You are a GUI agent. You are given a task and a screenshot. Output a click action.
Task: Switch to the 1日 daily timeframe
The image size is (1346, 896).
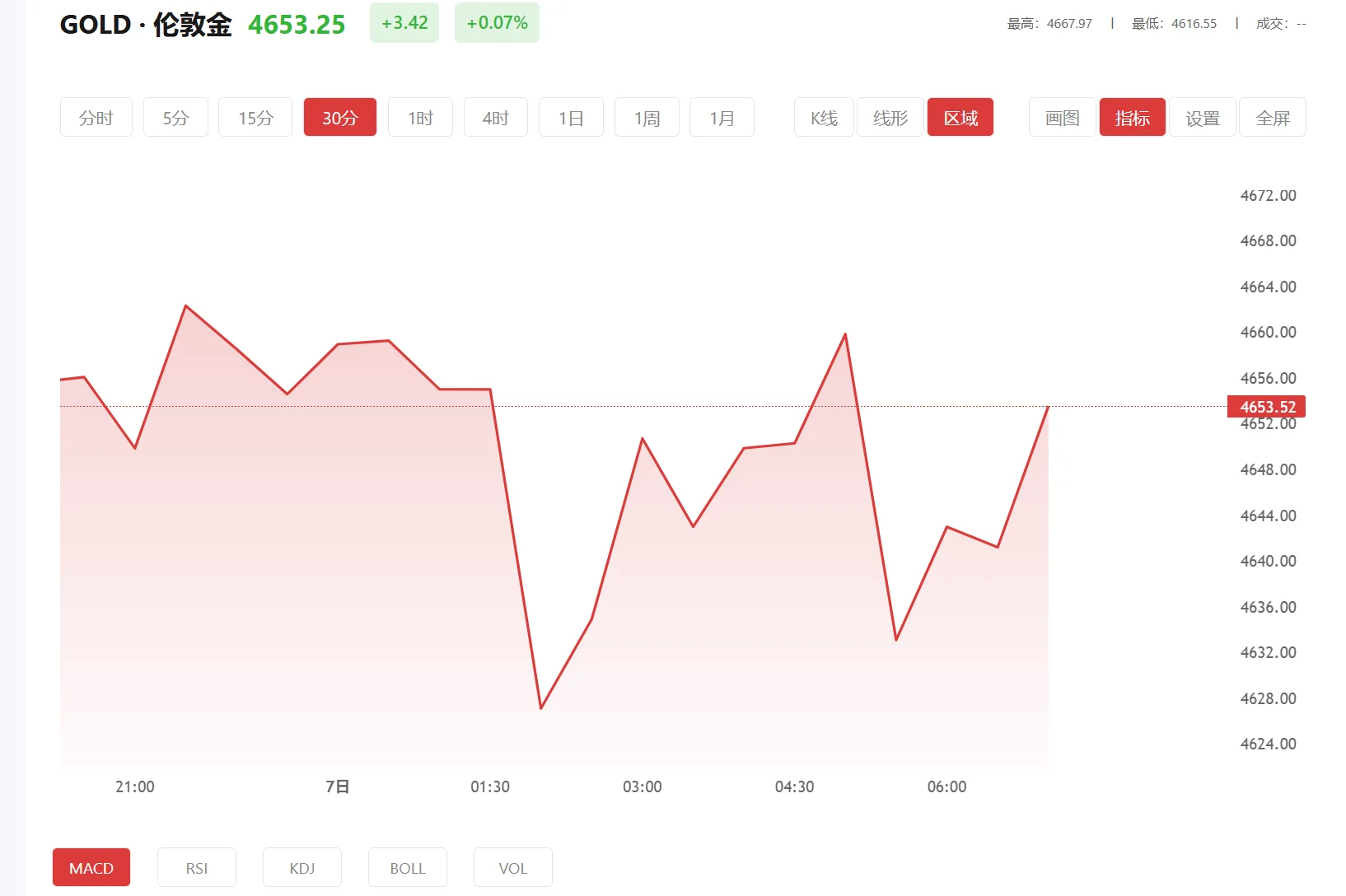pos(571,117)
